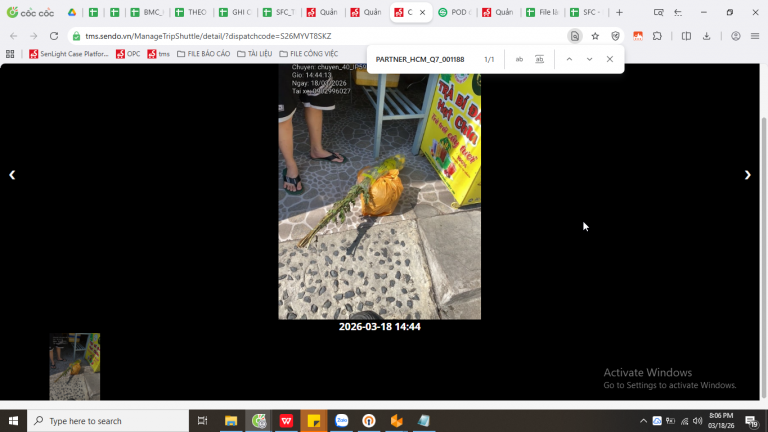Image resolution: width=768 pixels, height=432 pixels.
Task: Toggle match case 'ab' option in find bar
Action: pos(519,59)
